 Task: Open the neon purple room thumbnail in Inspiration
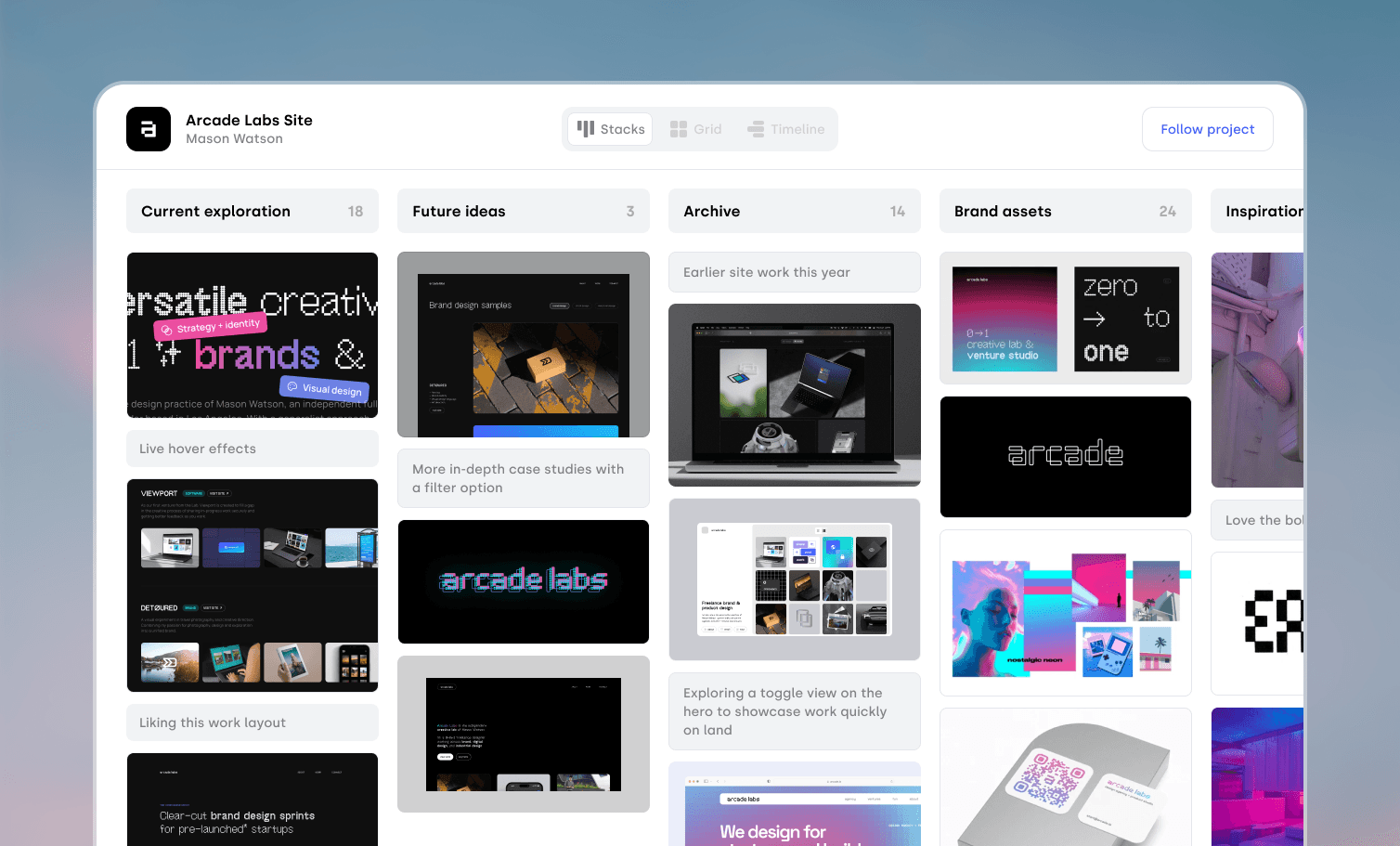[1258, 776]
